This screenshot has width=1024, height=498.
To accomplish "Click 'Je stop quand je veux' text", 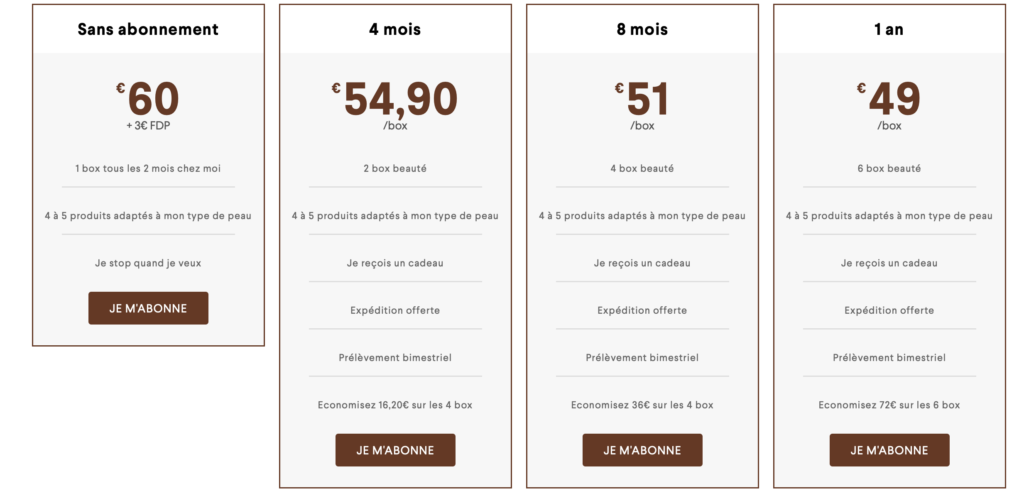I will 148,263.
